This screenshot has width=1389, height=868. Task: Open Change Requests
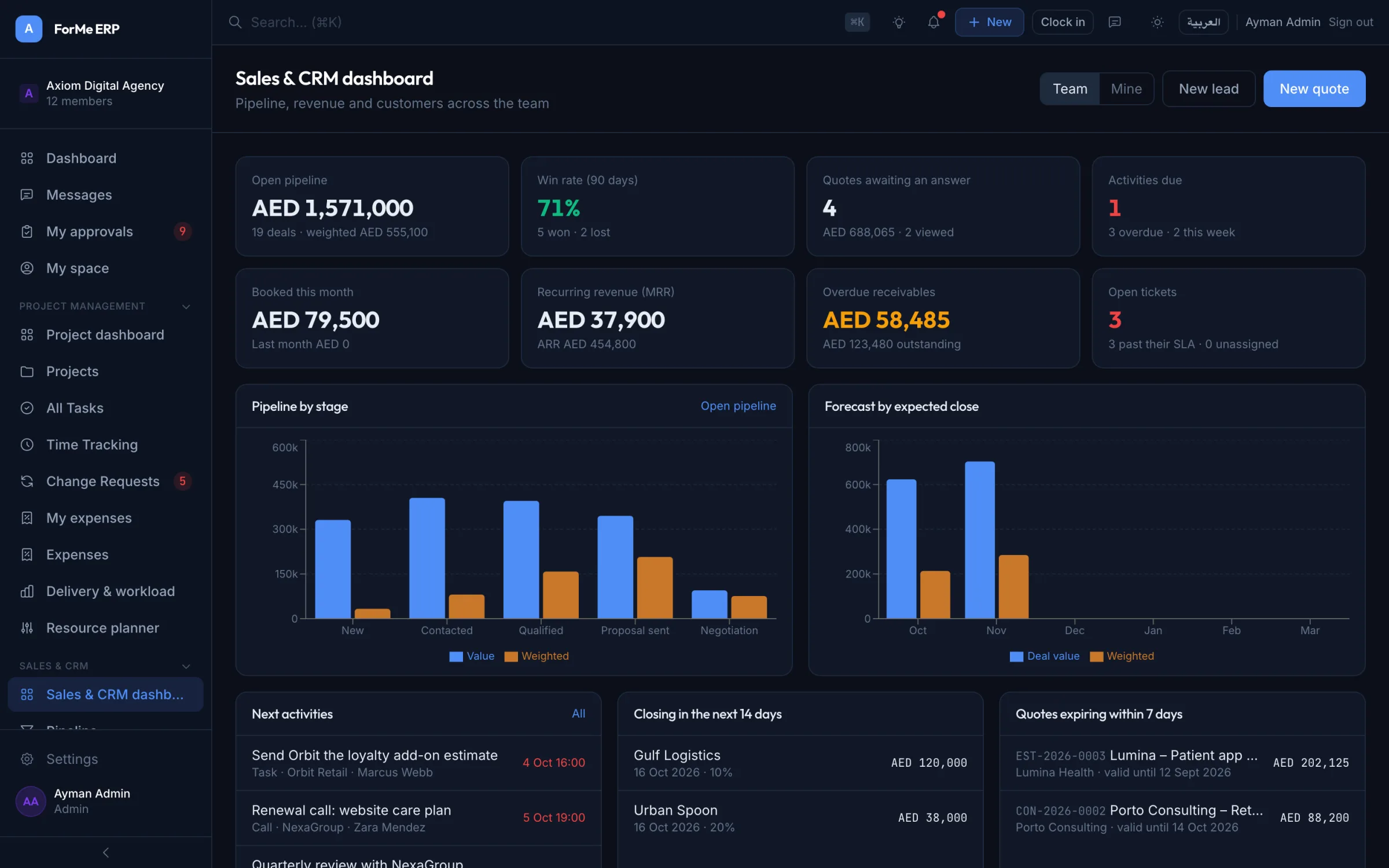pos(105,481)
